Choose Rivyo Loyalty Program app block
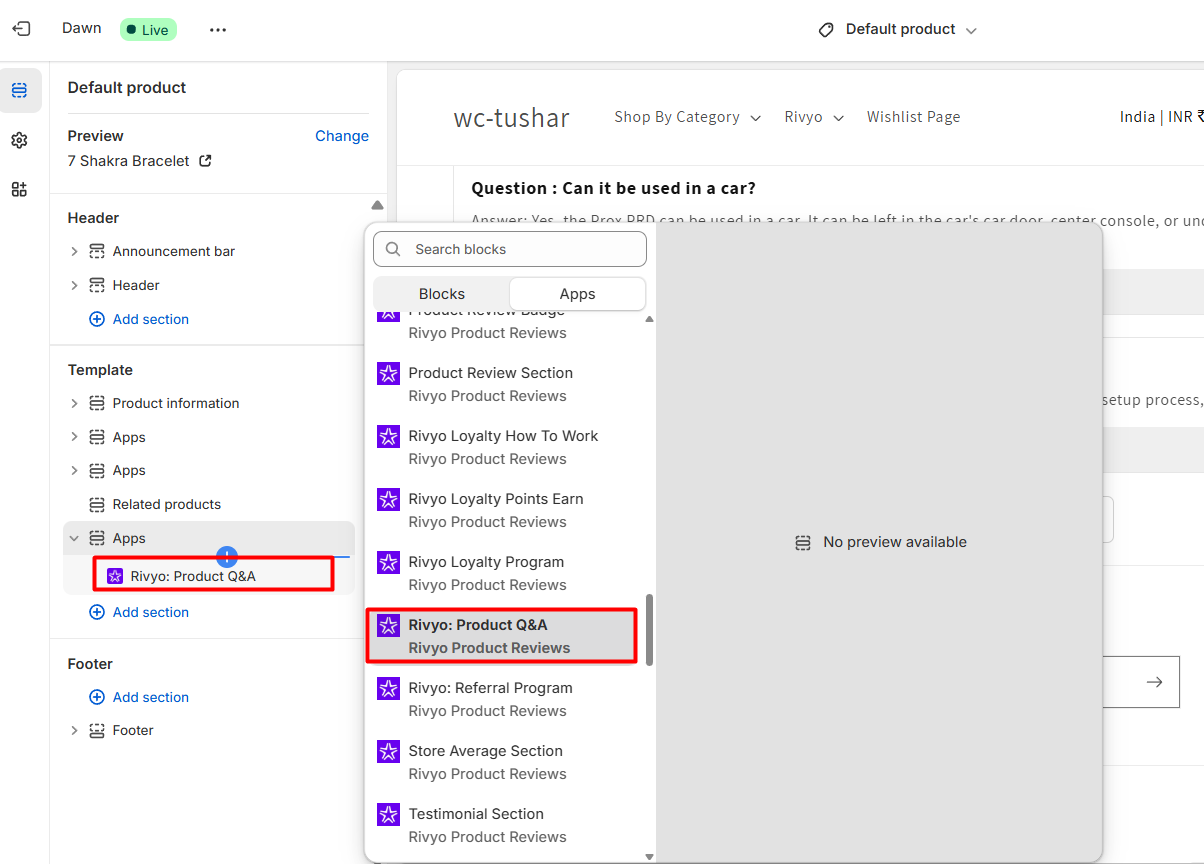This screenshot has width=1204, height=864. click(x=502, y=573)
